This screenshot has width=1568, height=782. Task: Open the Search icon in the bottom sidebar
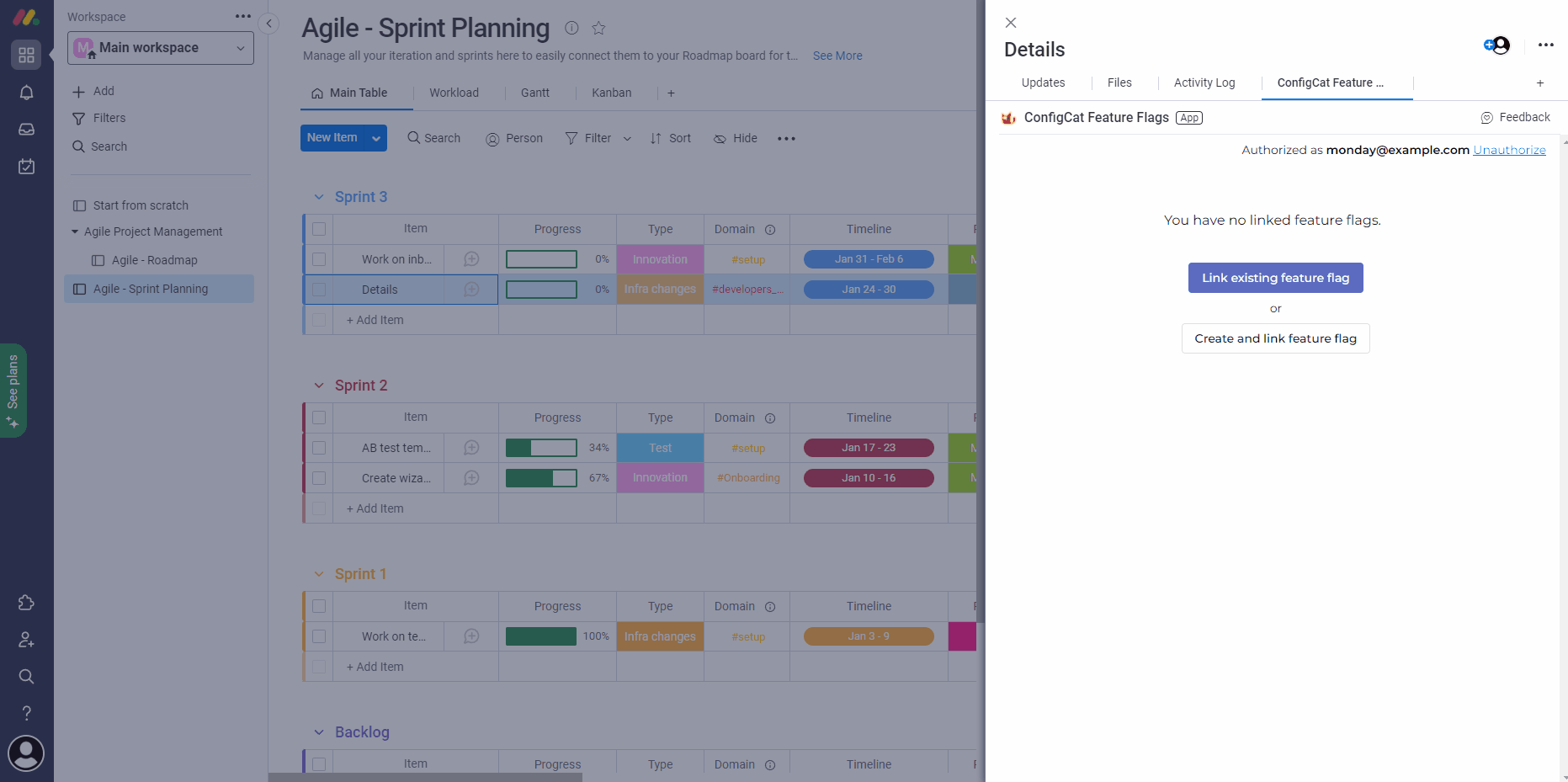pos(26,676)
